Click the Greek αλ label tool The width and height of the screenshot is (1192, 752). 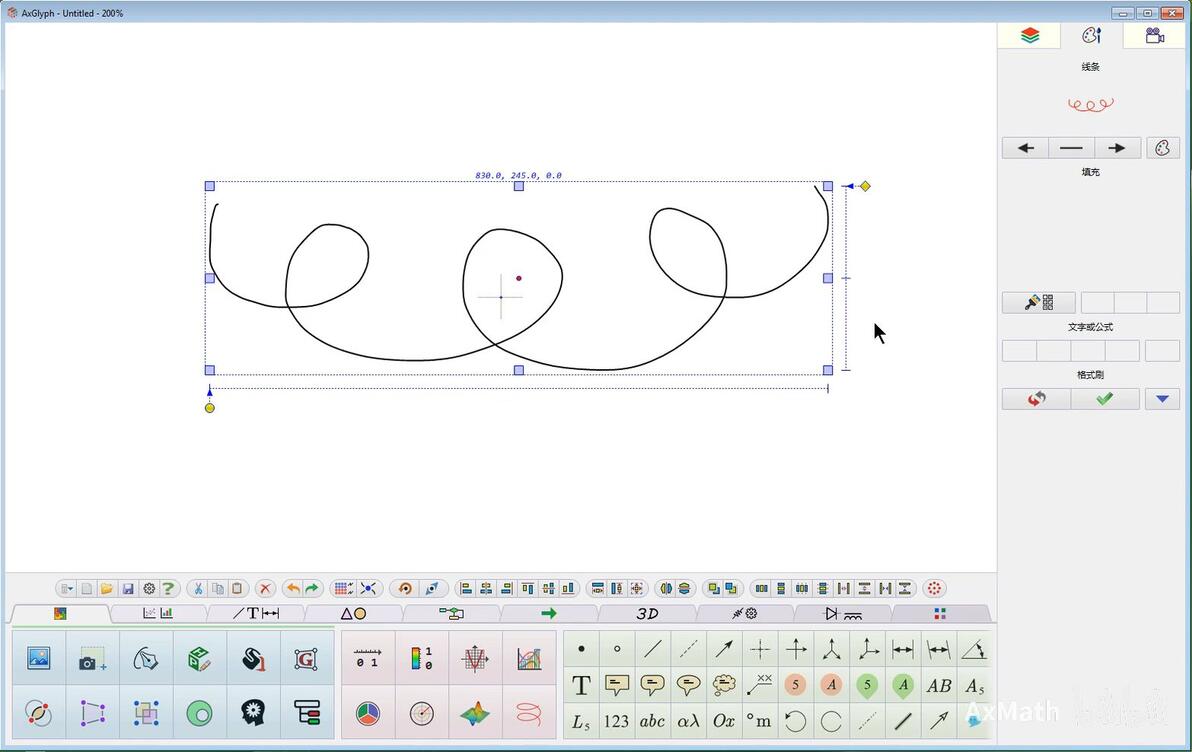coord(688,721)
